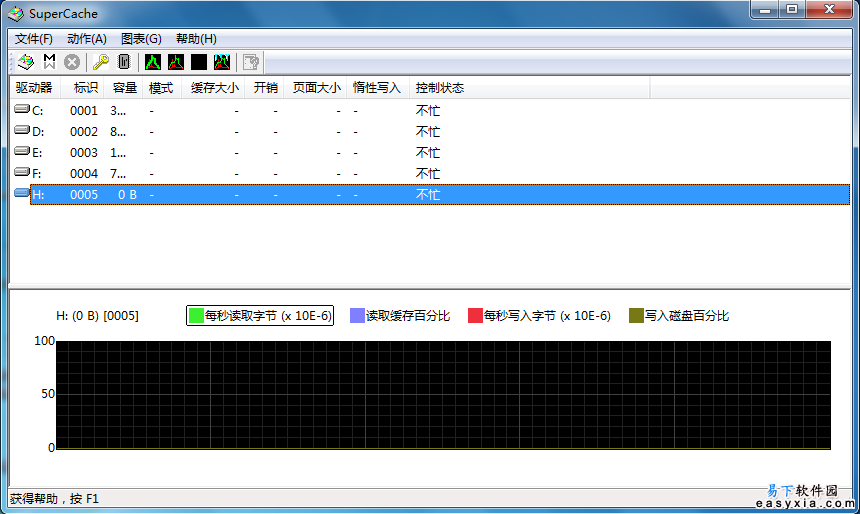Click the gray stop circle icon
The width and height of the screenshot is (860, 514).
pyautogui.click(x=72, y=62)
